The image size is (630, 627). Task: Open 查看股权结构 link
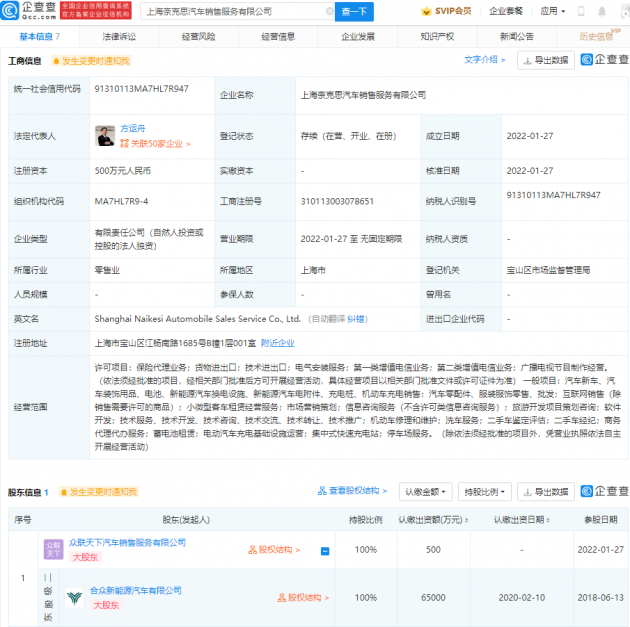(352, 491)
